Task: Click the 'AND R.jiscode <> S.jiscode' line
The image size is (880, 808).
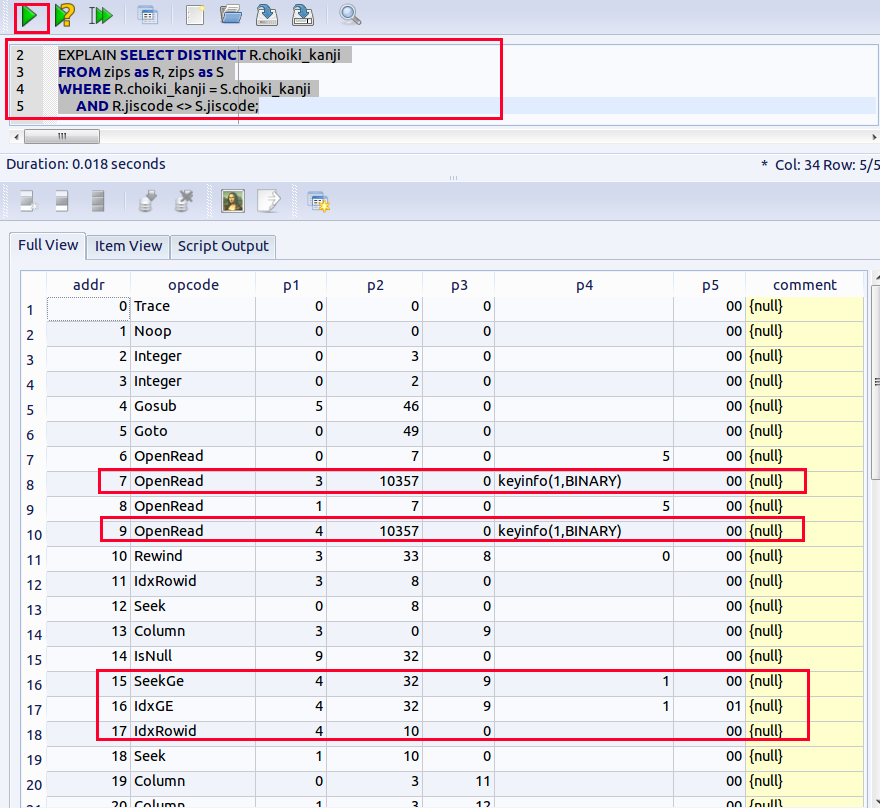Action: pos(167,106)
